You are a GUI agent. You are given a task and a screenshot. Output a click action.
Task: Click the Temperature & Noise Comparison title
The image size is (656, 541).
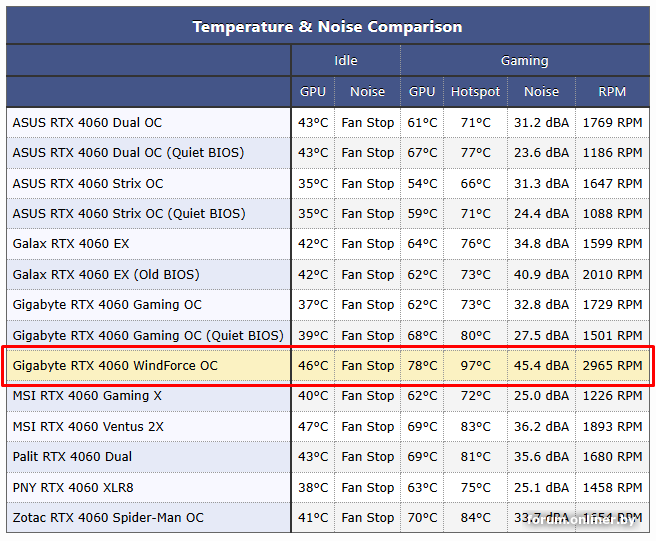(327, 27)
